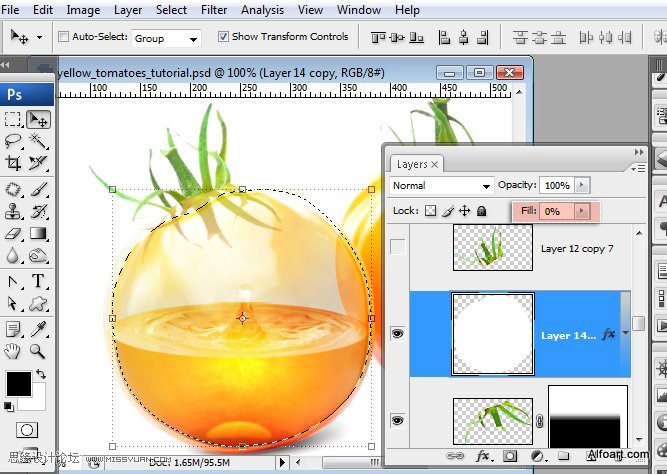The image size is (667, 474).
Task: Open the Opacity slider arrow
Action: point(582,185)
